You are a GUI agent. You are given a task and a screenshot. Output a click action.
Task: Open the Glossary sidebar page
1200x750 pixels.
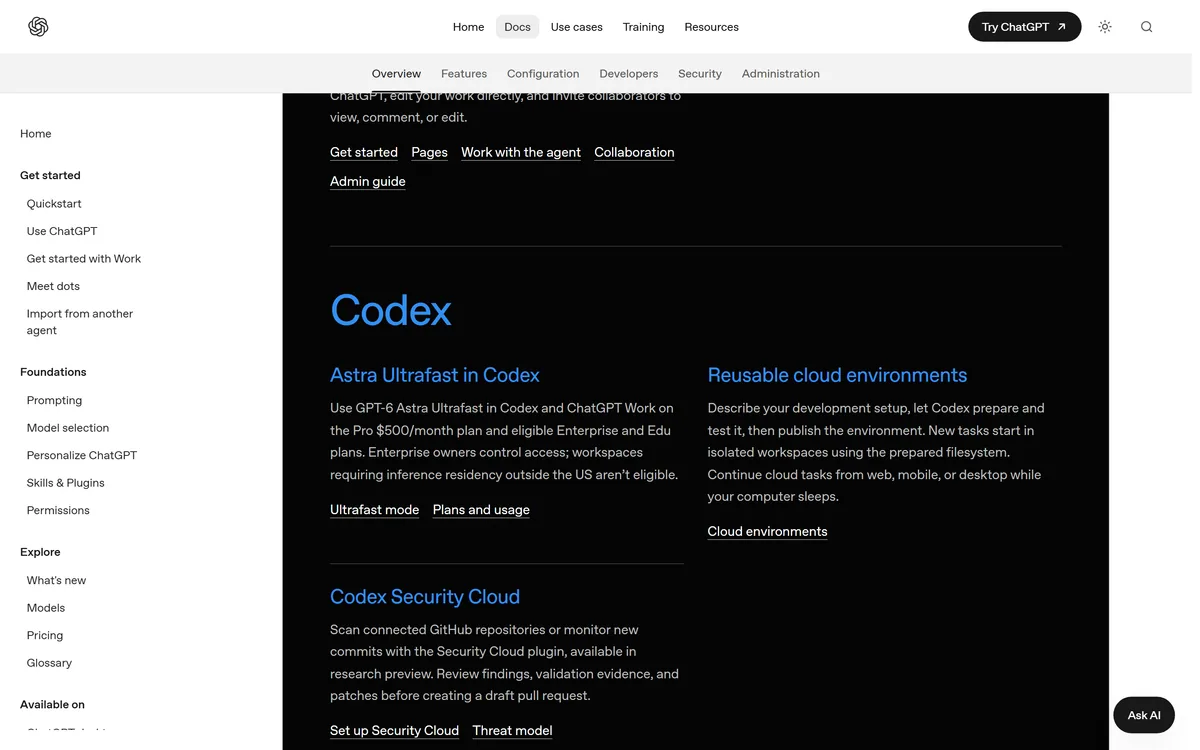49,663
